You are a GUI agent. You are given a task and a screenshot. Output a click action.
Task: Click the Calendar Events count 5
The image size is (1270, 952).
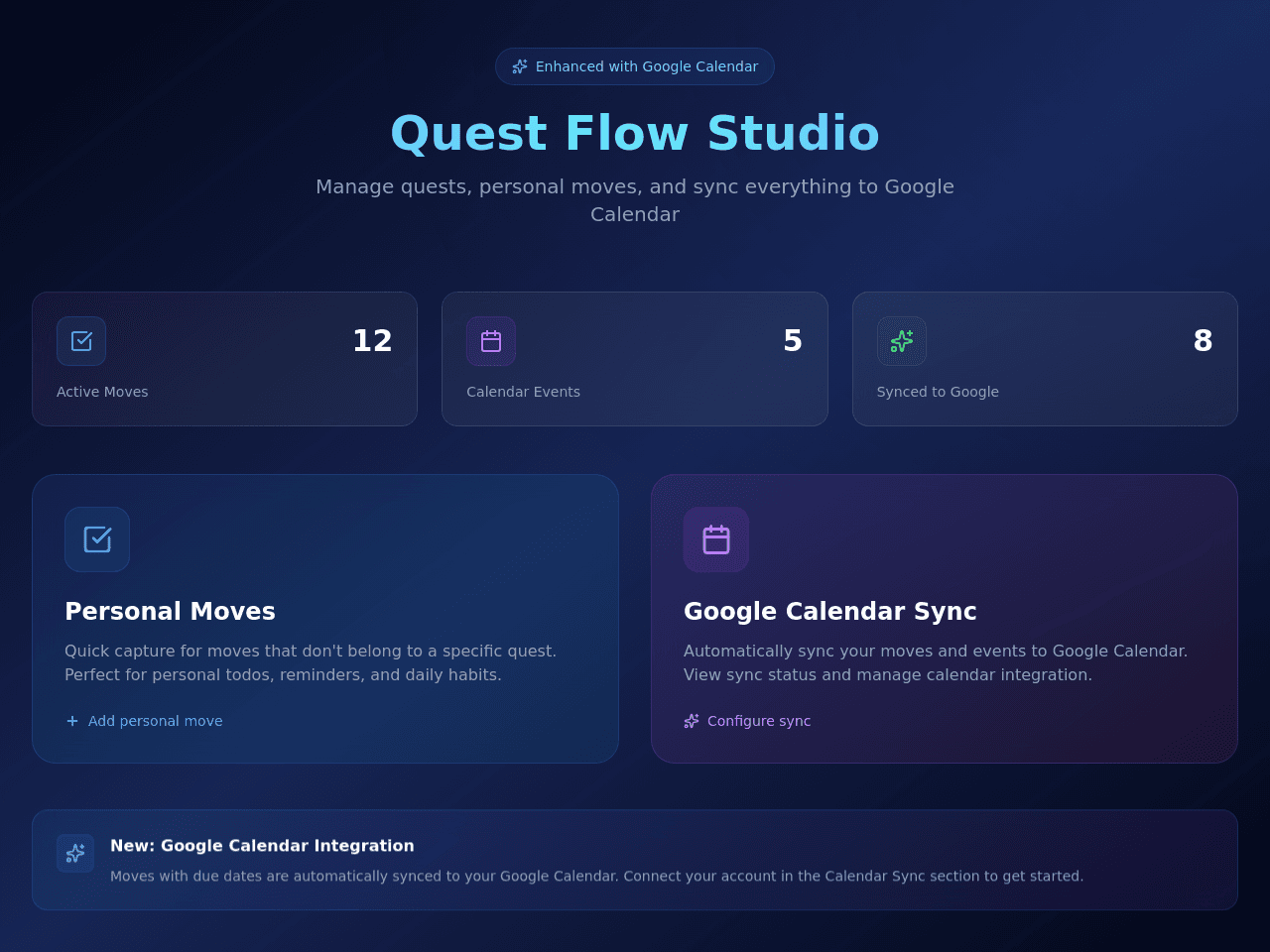tap(793, 341)
